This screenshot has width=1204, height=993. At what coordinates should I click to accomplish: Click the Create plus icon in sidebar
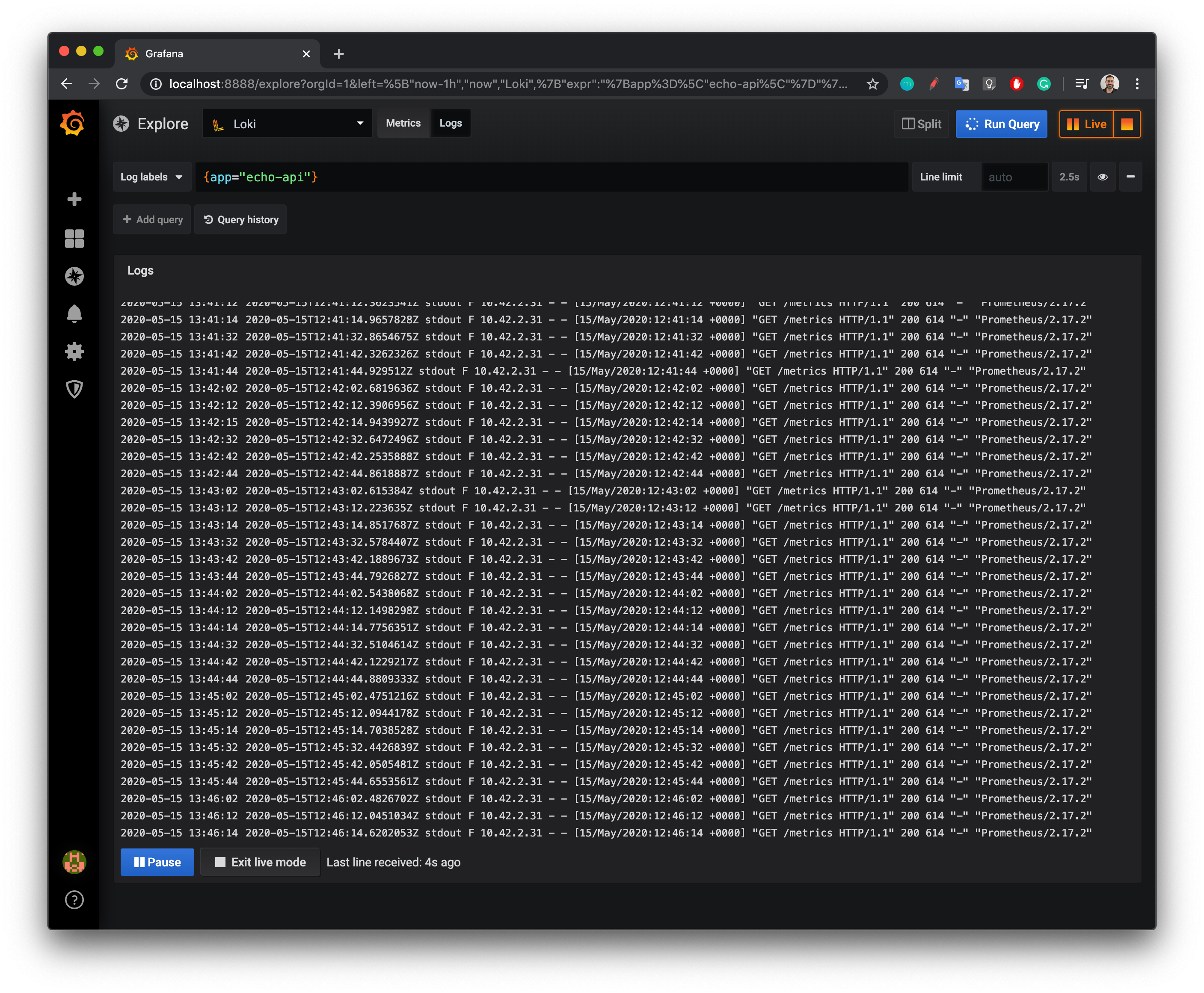click(74, 199)
